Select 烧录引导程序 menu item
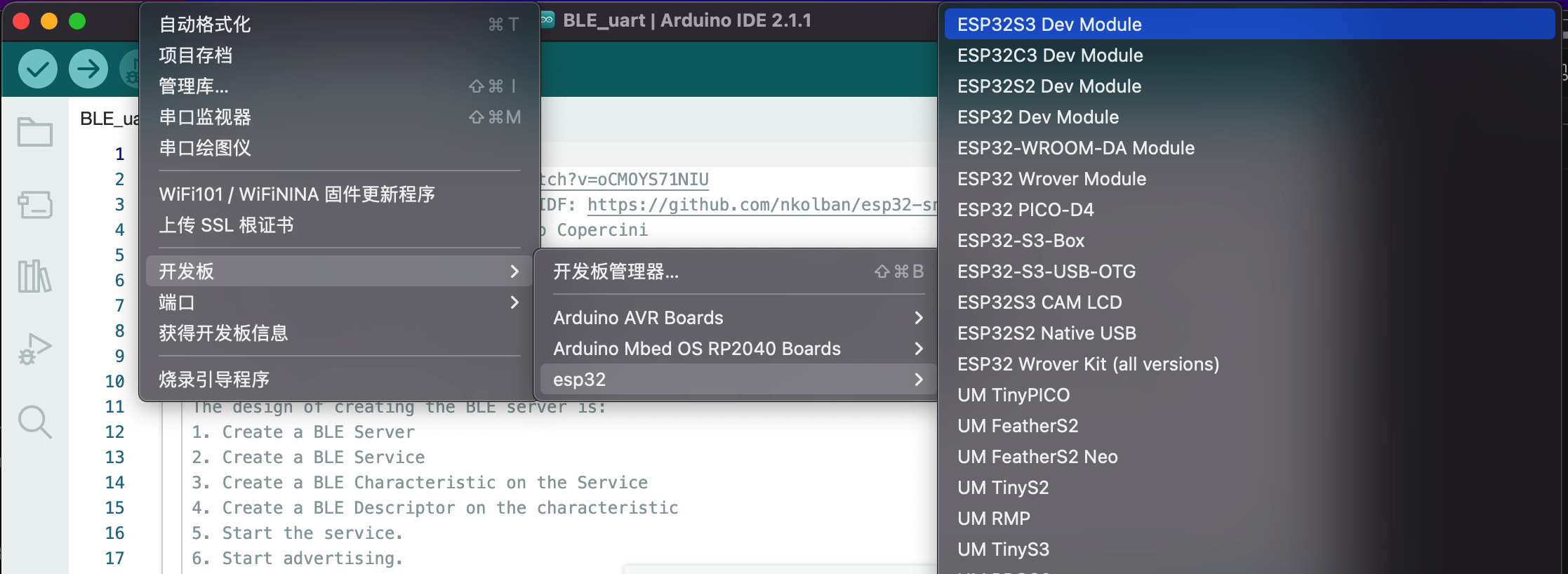Screen dimensions: 1568x574 pyautogui.click(x=340, y=380)
